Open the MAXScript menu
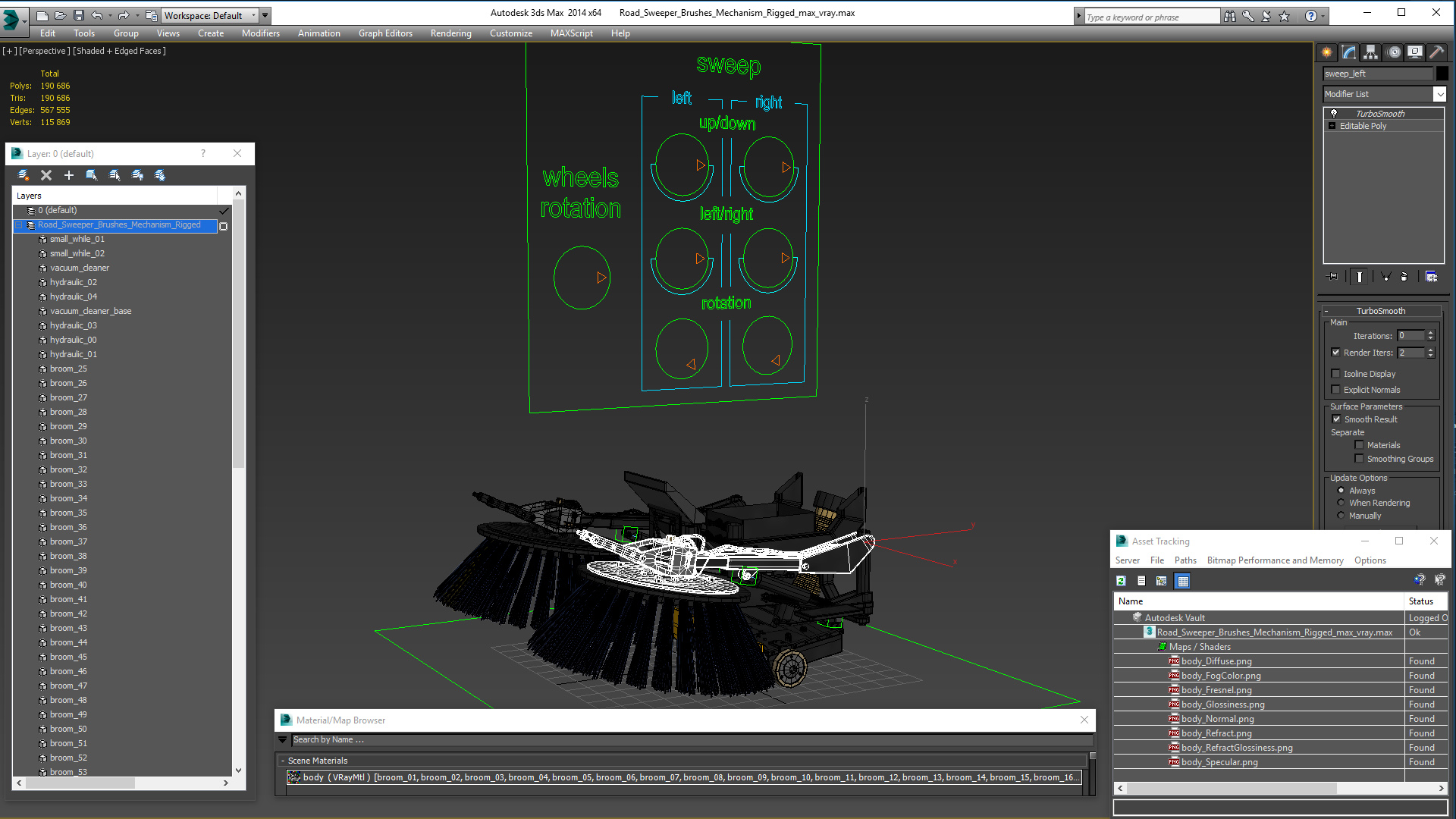The image size is (1456, 819). click(x=572, y=33)
